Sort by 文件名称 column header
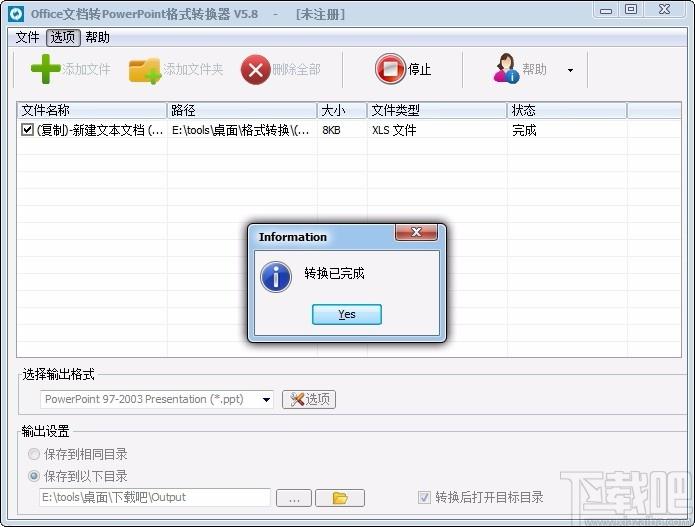The height and width of the screenshot is (527, 695). (92, 110)
